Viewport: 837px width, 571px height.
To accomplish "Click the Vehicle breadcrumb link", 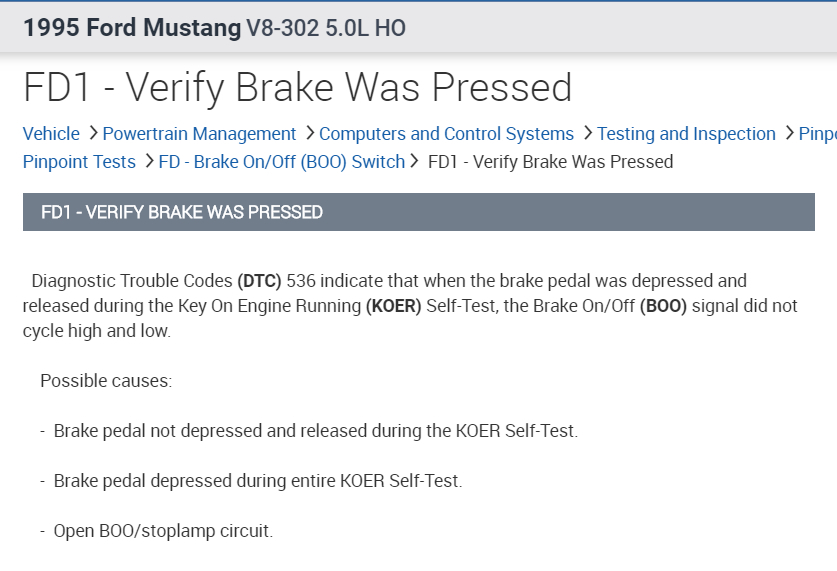I will [x=51, y=134].
